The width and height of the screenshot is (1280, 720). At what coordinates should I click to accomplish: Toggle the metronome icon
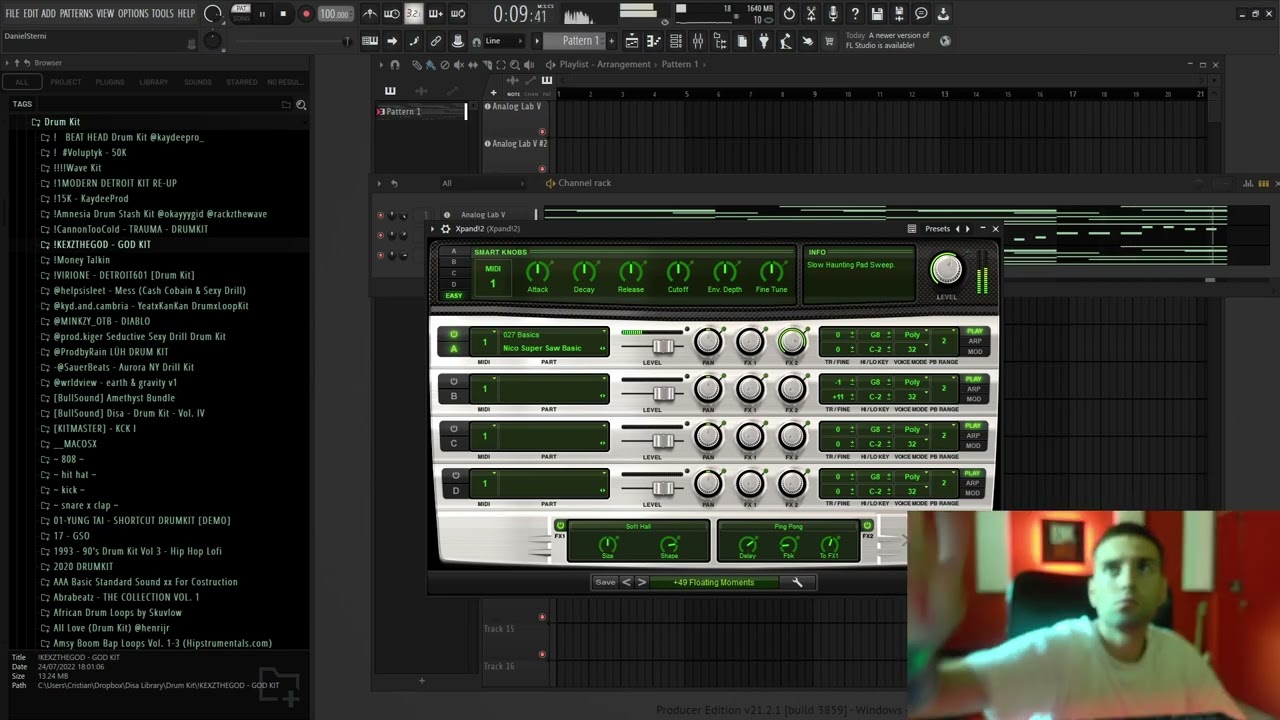tap(370, 14)
